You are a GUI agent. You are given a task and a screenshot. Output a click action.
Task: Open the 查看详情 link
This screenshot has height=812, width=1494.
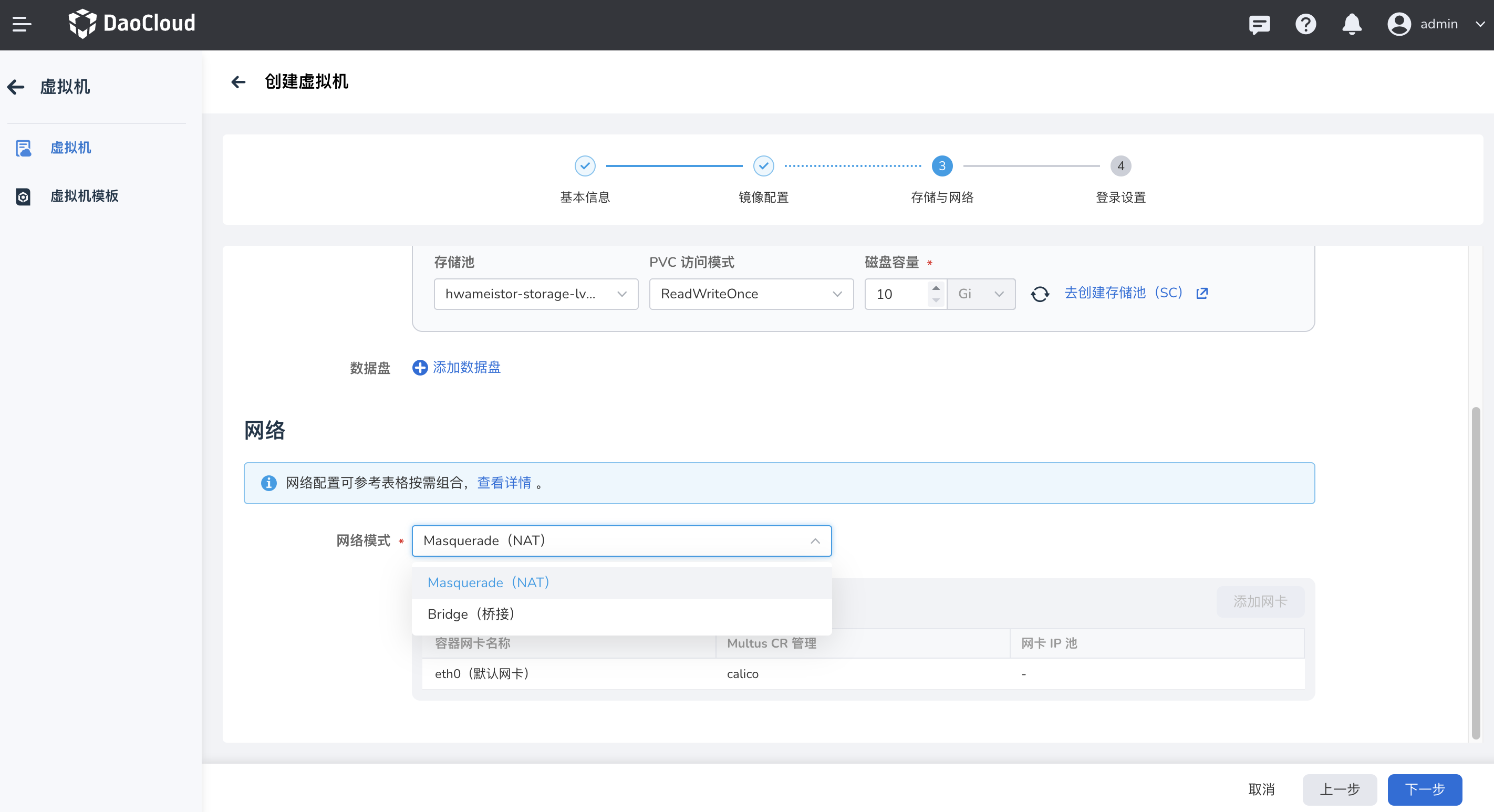(x=504, y=483)
